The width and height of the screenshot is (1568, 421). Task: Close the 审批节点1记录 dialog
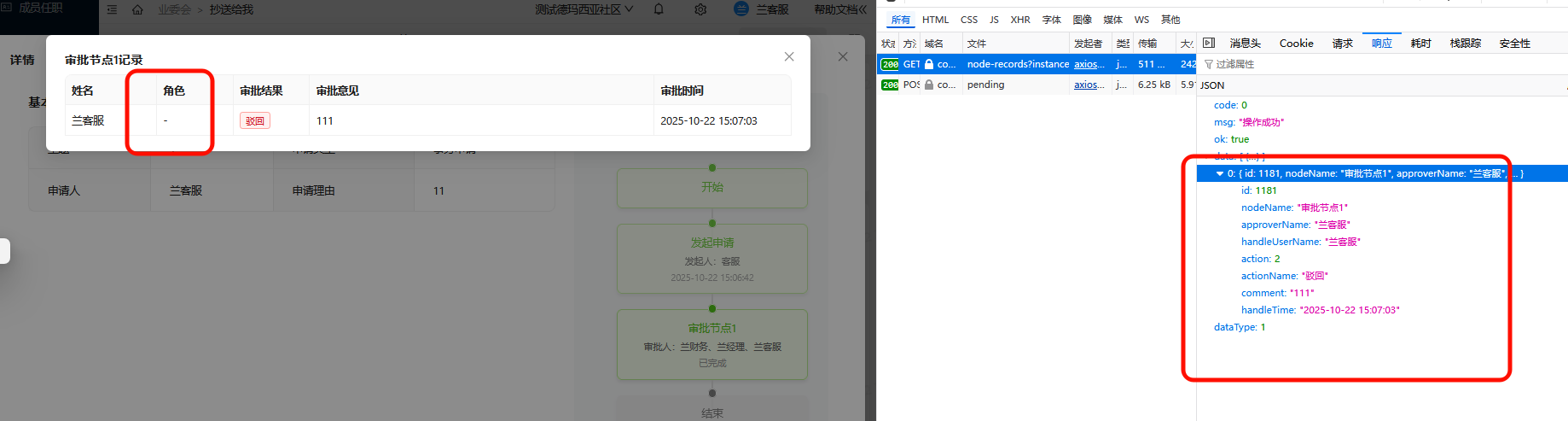pyautogui.click(x=789, y=56)
